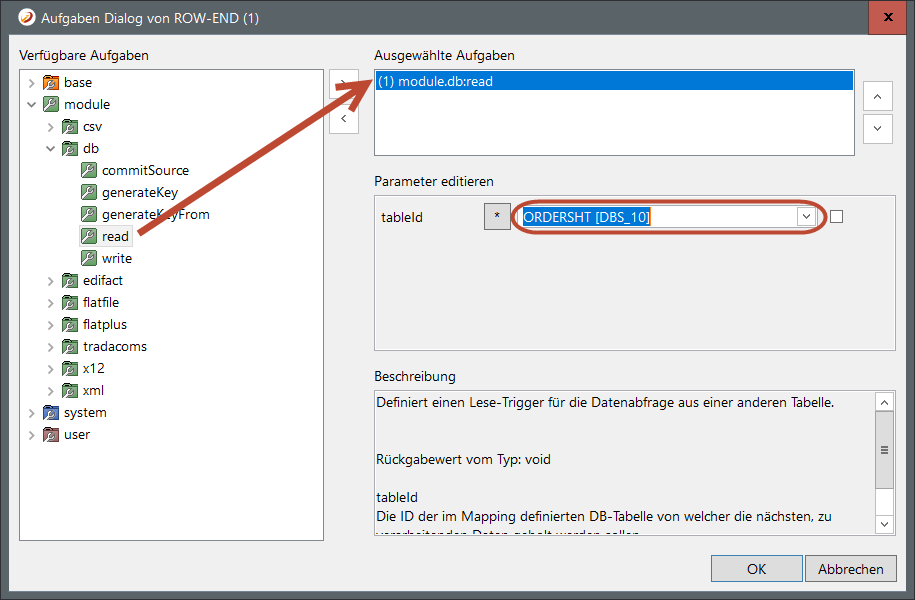This screenshot has width=915, height=600.
Task: Open the tableId dropdown list
Action: tap(805, 216)
